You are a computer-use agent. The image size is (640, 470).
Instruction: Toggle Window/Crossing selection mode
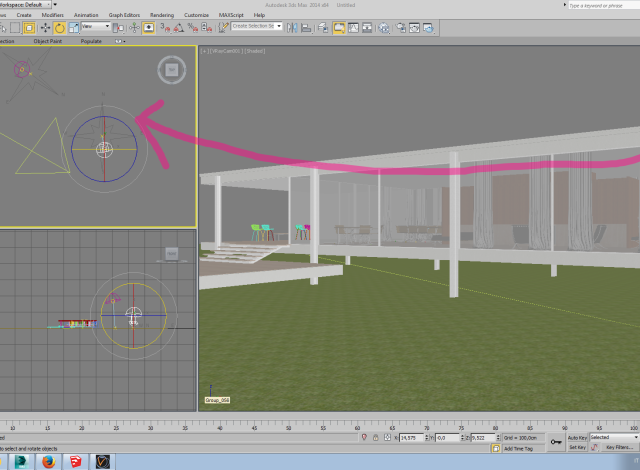pyautogui.click(x=29, y=28)
